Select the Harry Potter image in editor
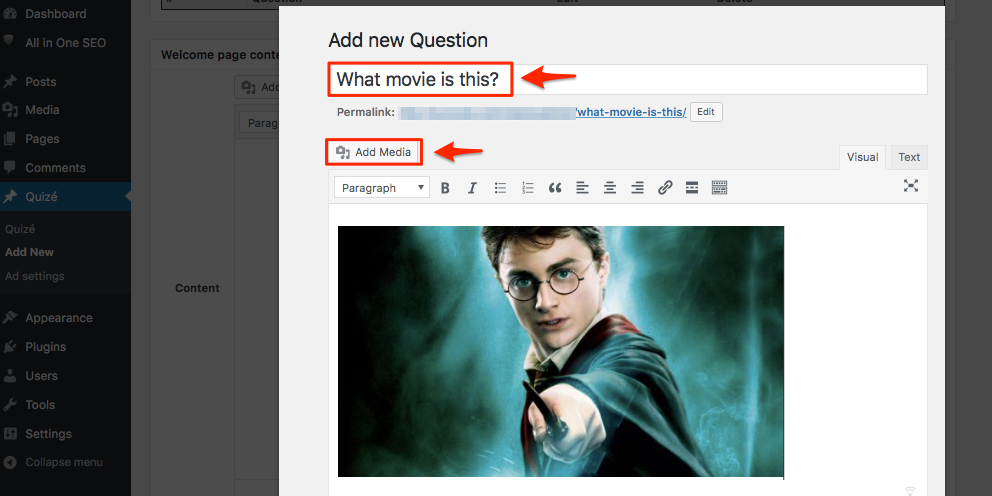This screenshot has width=992, height=496. click(x=561, y=351)
